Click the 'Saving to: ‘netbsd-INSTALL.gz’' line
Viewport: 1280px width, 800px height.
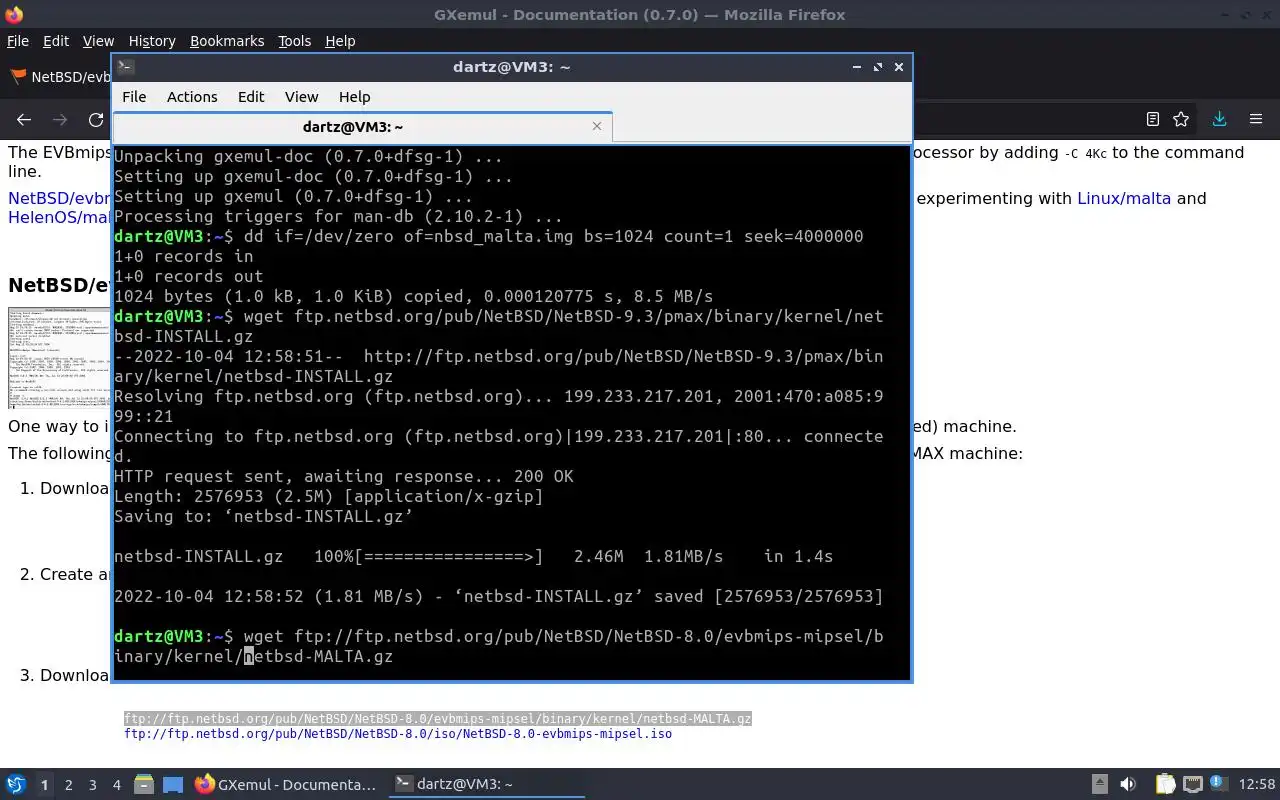click(264, 516)
